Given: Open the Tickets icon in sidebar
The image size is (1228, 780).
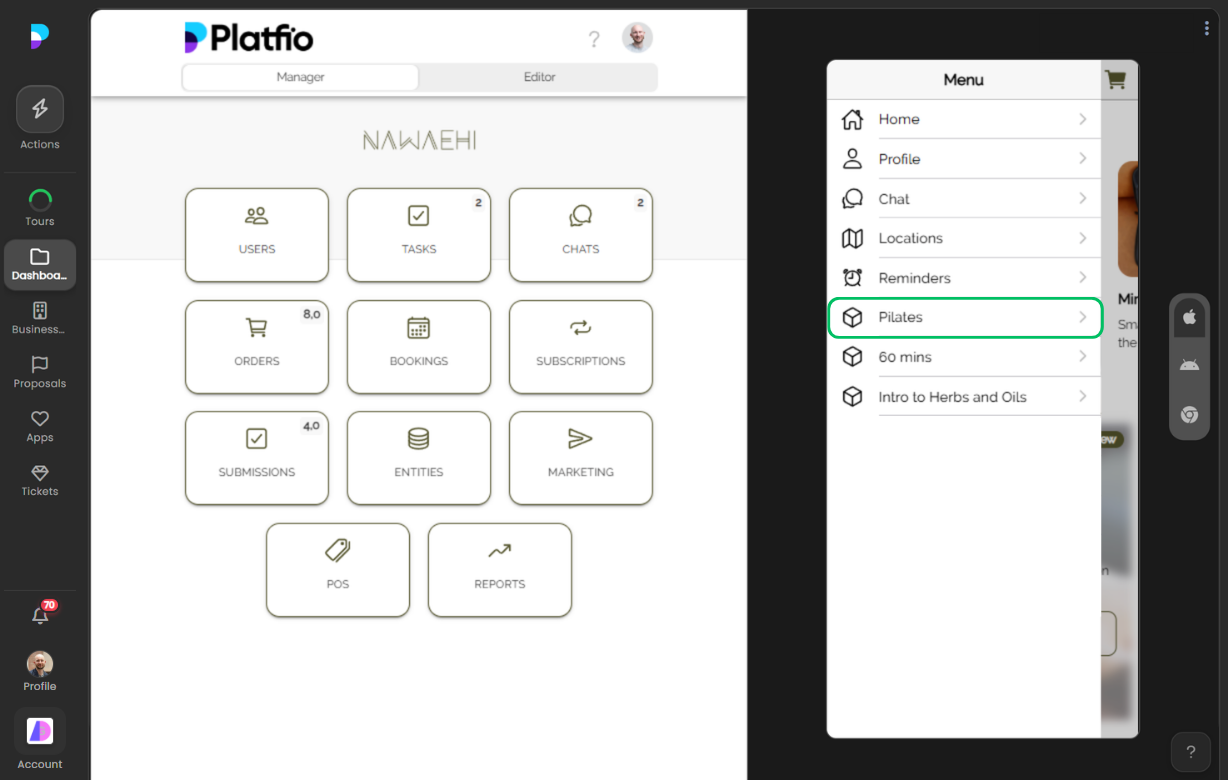Looking at the screenshot, I should click(40, 475).
